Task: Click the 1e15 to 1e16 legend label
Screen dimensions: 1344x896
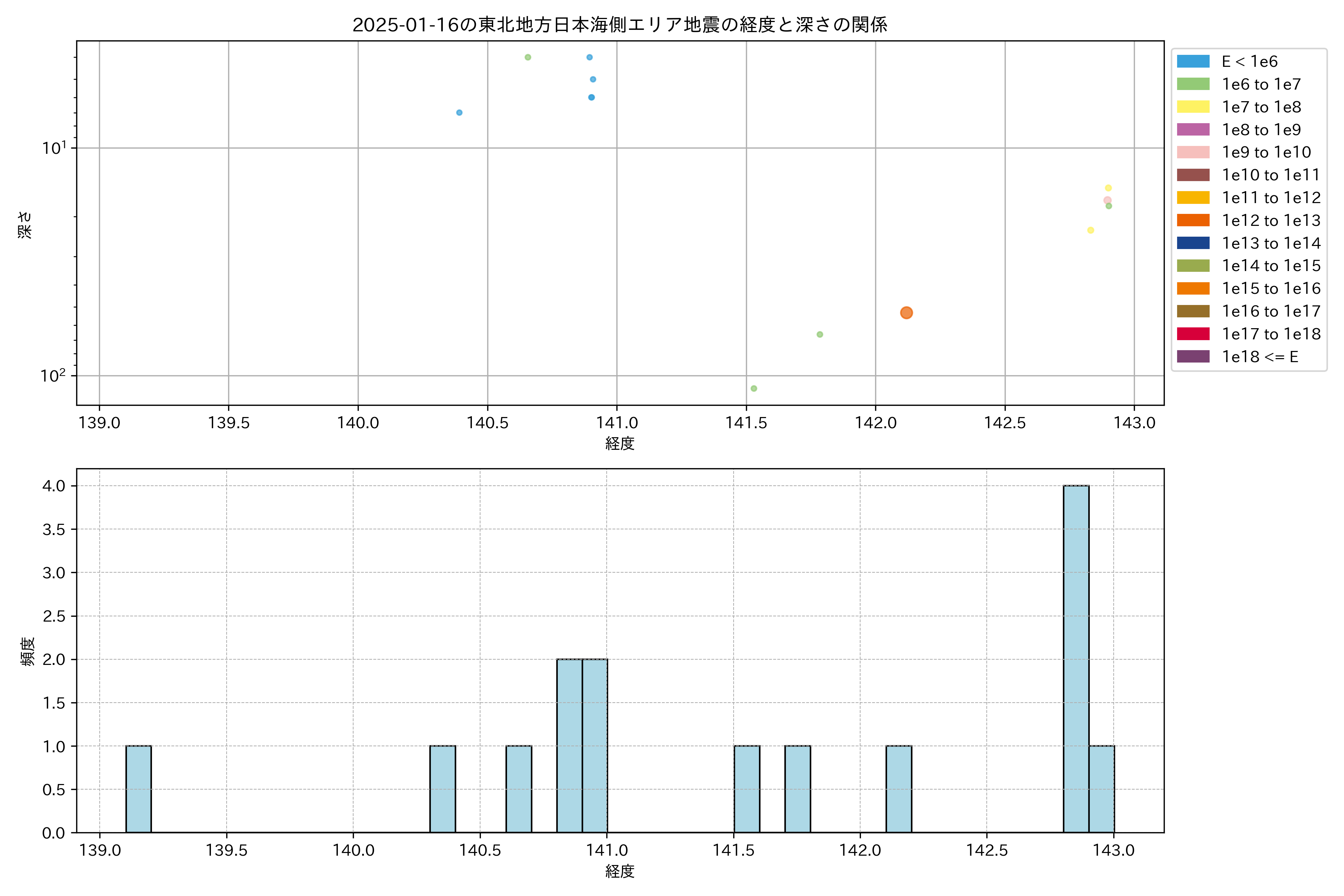Action: point(1271,289)
